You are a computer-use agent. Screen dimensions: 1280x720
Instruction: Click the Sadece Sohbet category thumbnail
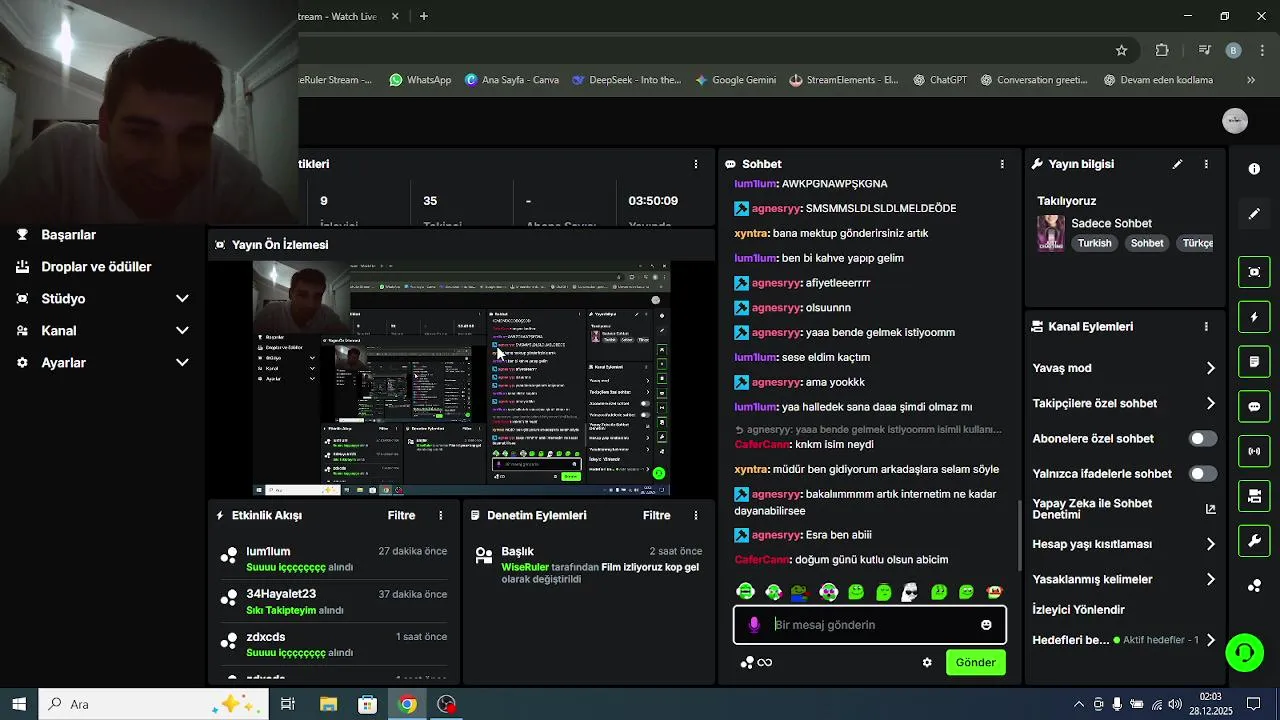click(1050, 233)
